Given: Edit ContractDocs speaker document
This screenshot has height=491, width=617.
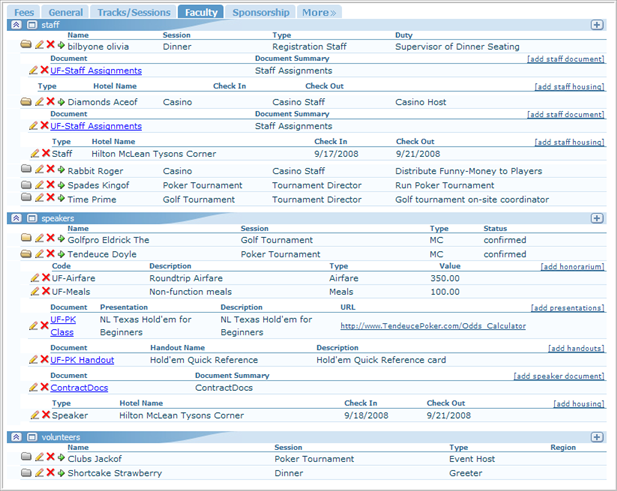Looking at the screenshot, I should click(x=33, y=387).
